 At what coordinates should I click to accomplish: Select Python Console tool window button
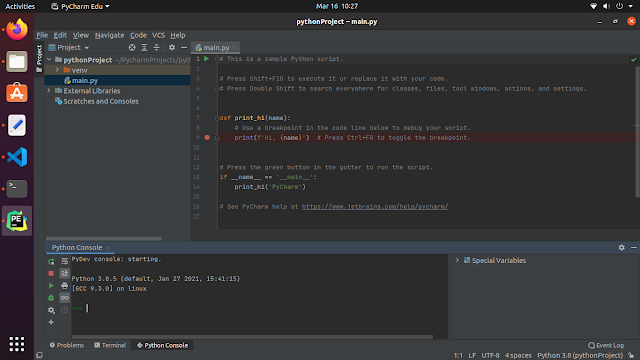pyautogui.click(x=162, y=345)
